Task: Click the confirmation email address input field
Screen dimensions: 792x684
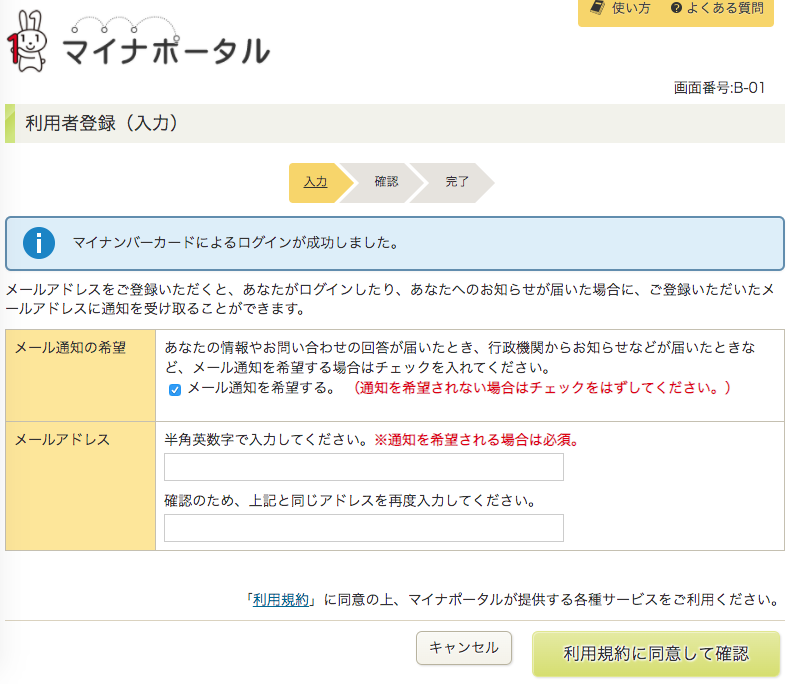Action: 364,528
